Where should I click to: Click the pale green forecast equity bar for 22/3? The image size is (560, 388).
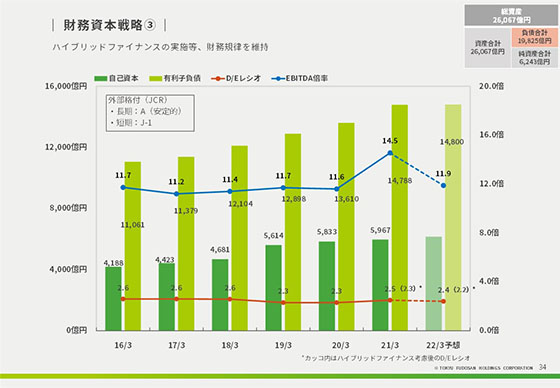click(x=434, y=283)
